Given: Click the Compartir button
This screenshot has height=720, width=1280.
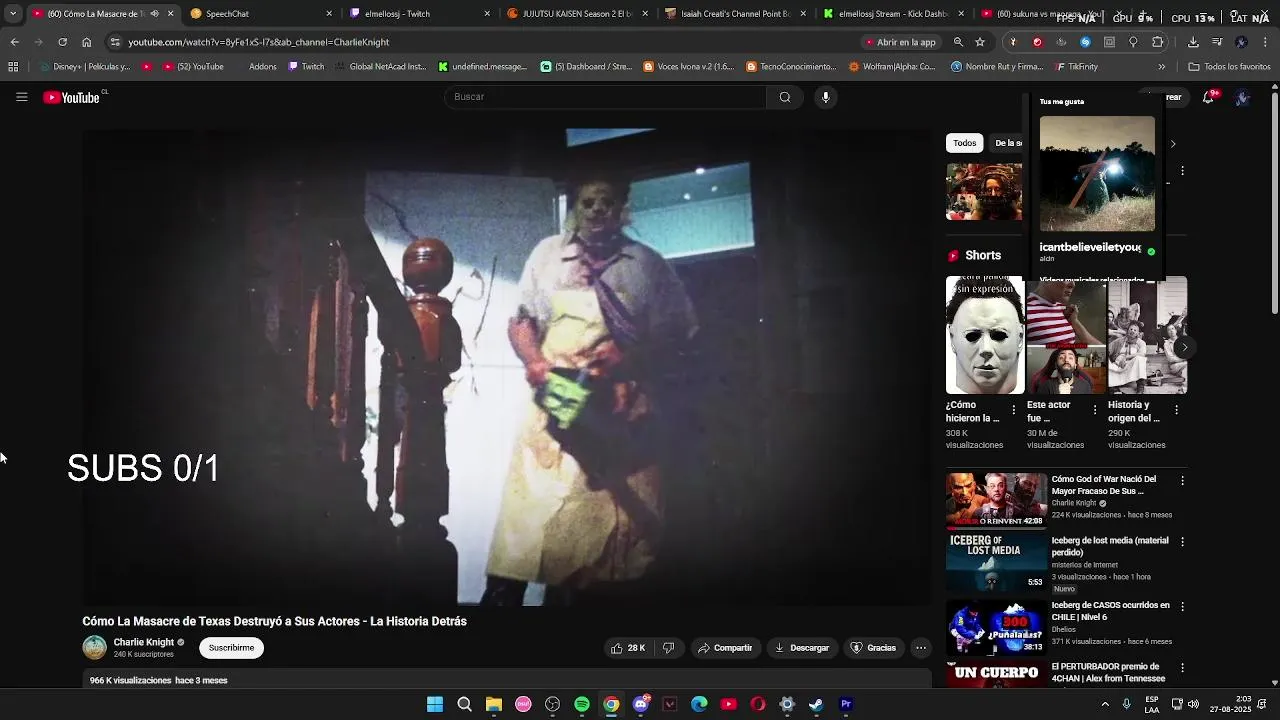Looking at the screenshot, I should point(725,648).
